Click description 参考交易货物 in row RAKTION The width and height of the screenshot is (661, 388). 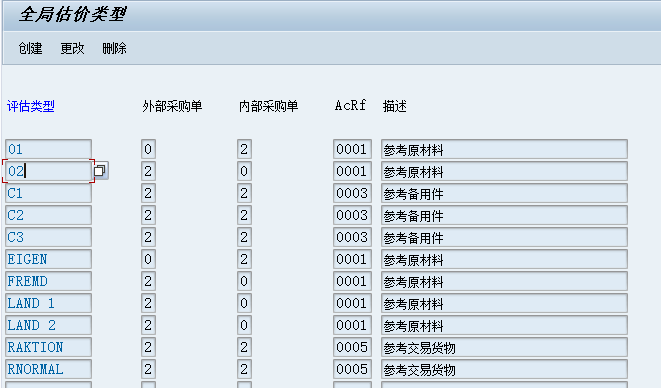[504, 346]
